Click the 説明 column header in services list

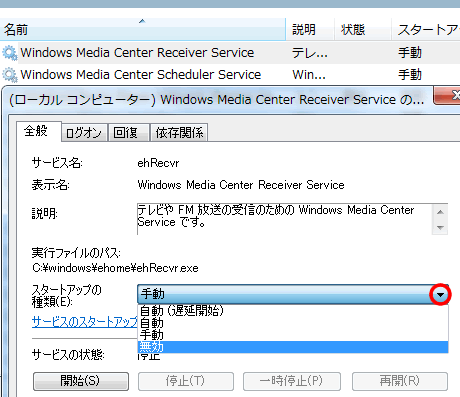pyautogui.click(x=310, y=30)
